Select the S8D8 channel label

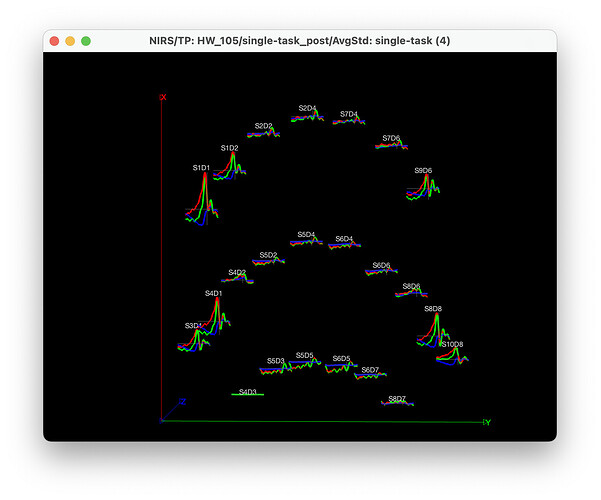click(x=433, y=309)
